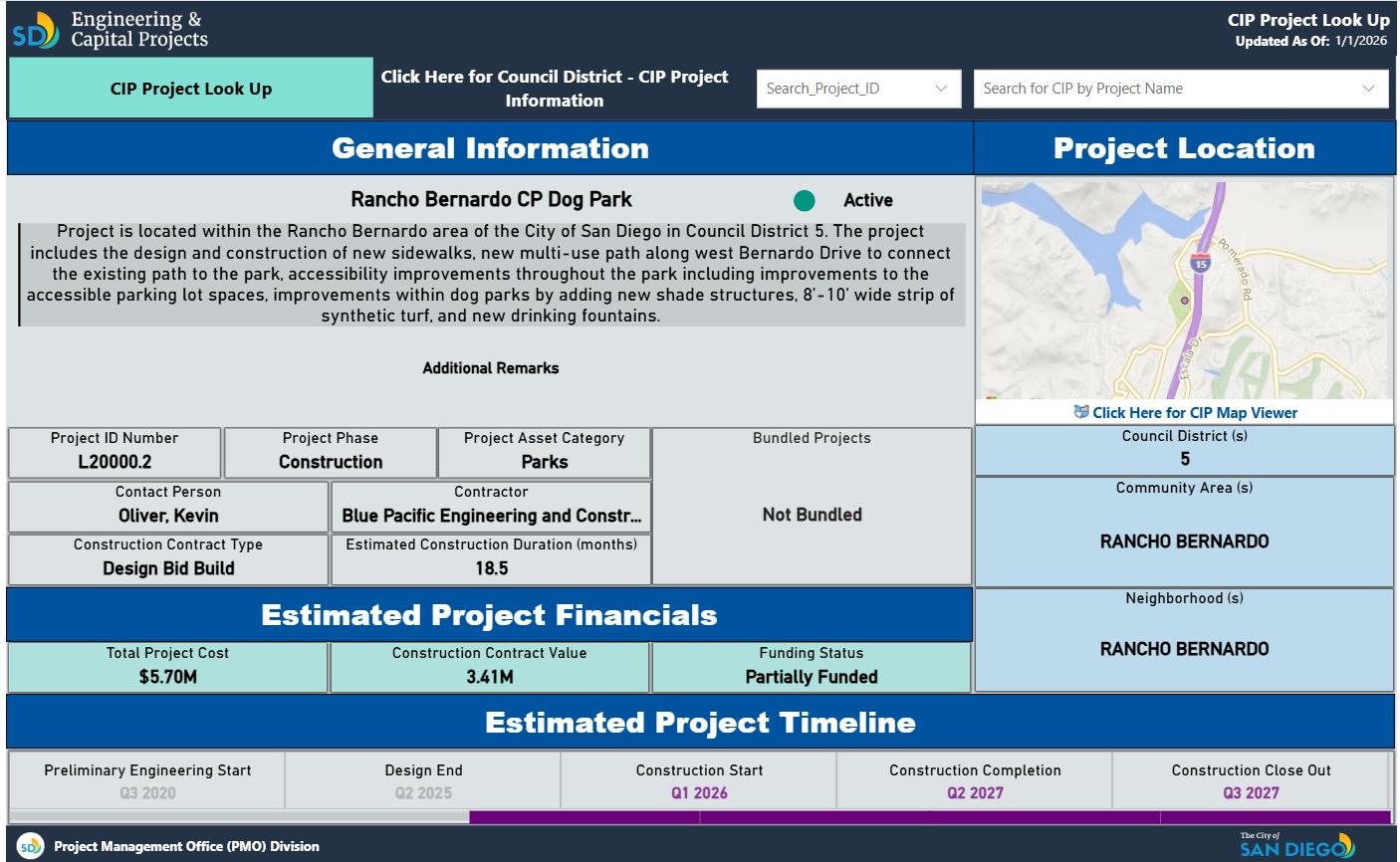Click the Preliminary Engineering Start Q3 2020 milestone

(147, 782)
